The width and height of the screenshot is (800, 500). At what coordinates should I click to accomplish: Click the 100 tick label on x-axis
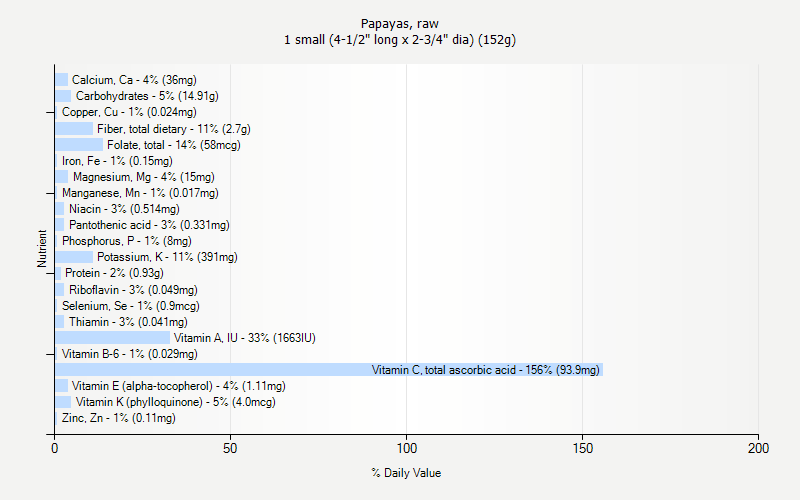pos(406,450)
